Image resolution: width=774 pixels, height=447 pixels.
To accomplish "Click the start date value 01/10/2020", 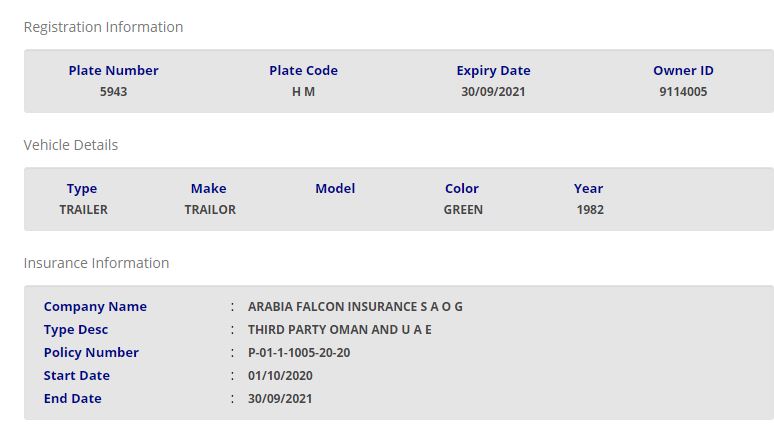I will point(279,376).
